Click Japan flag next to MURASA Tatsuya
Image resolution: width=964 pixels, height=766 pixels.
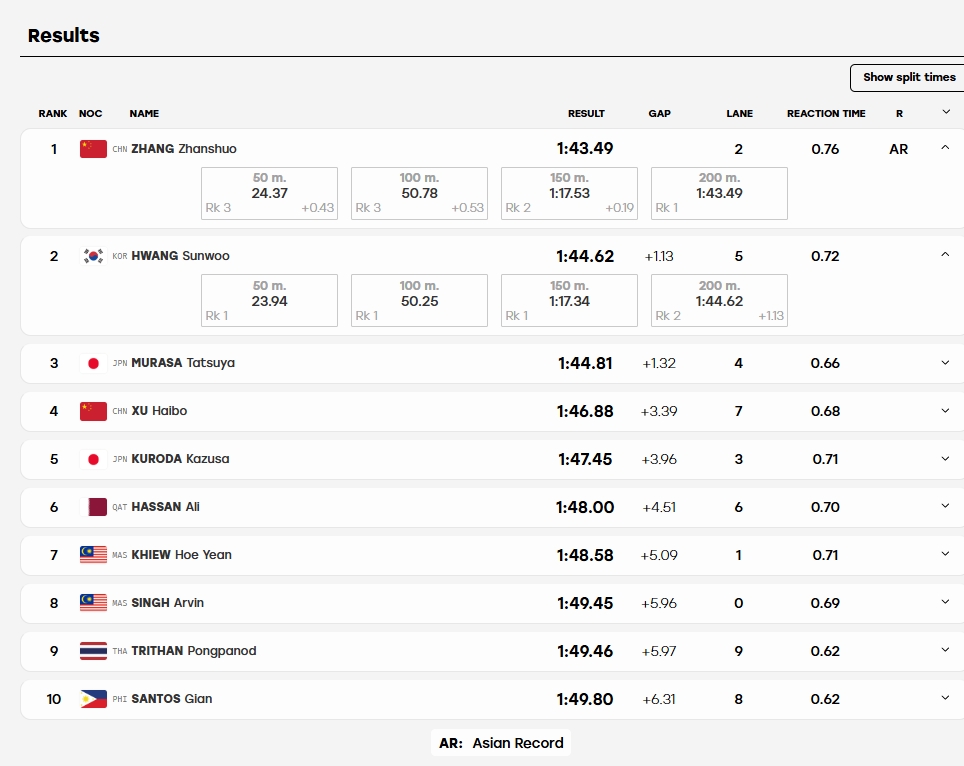pos(93,363)
